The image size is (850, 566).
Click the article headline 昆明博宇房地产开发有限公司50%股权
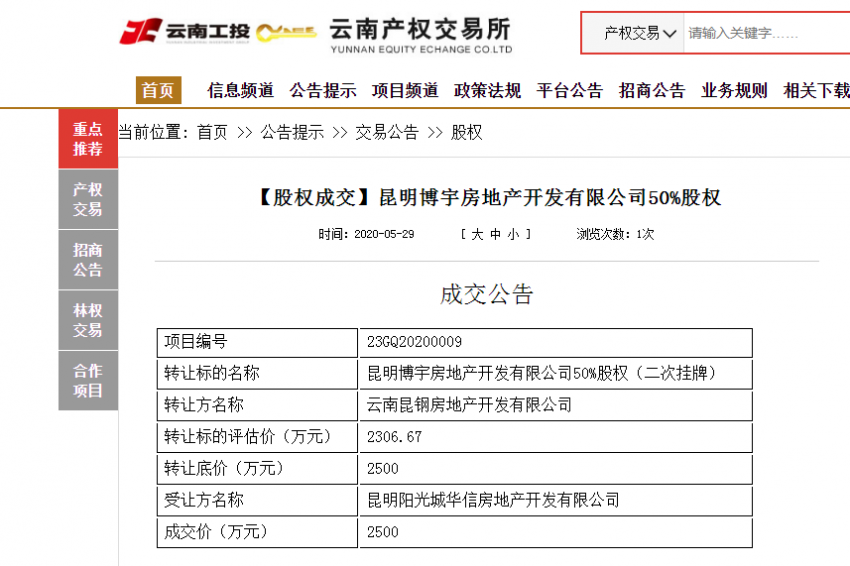coord(550,198)
